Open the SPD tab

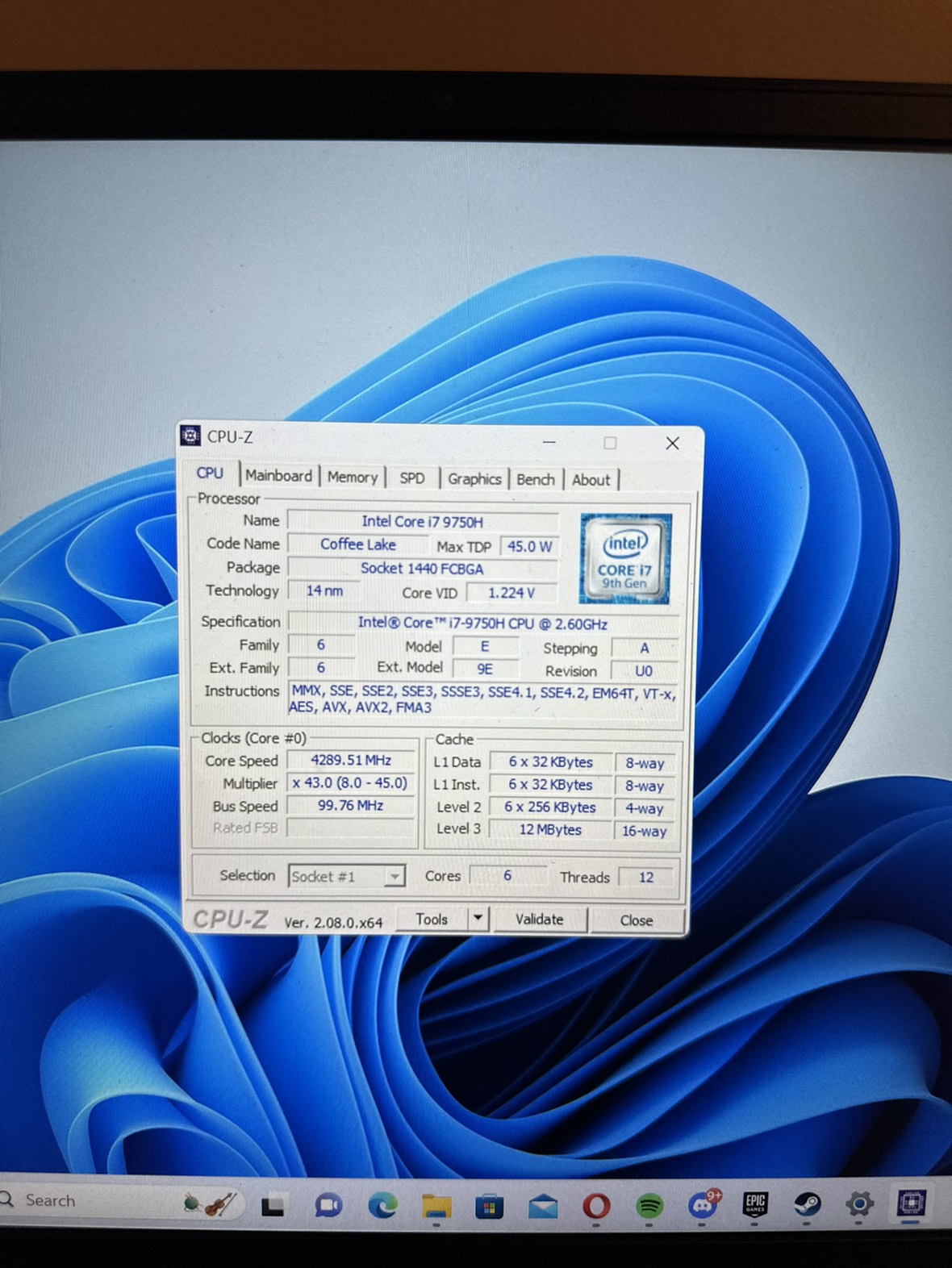[412, 478]
